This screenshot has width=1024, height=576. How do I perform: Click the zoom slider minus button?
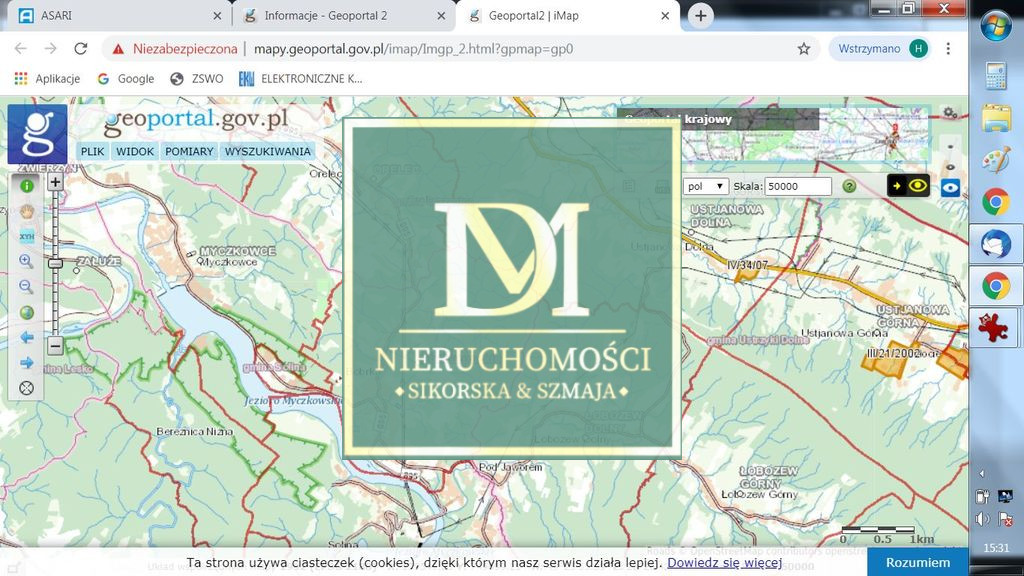tap(56, 345)
